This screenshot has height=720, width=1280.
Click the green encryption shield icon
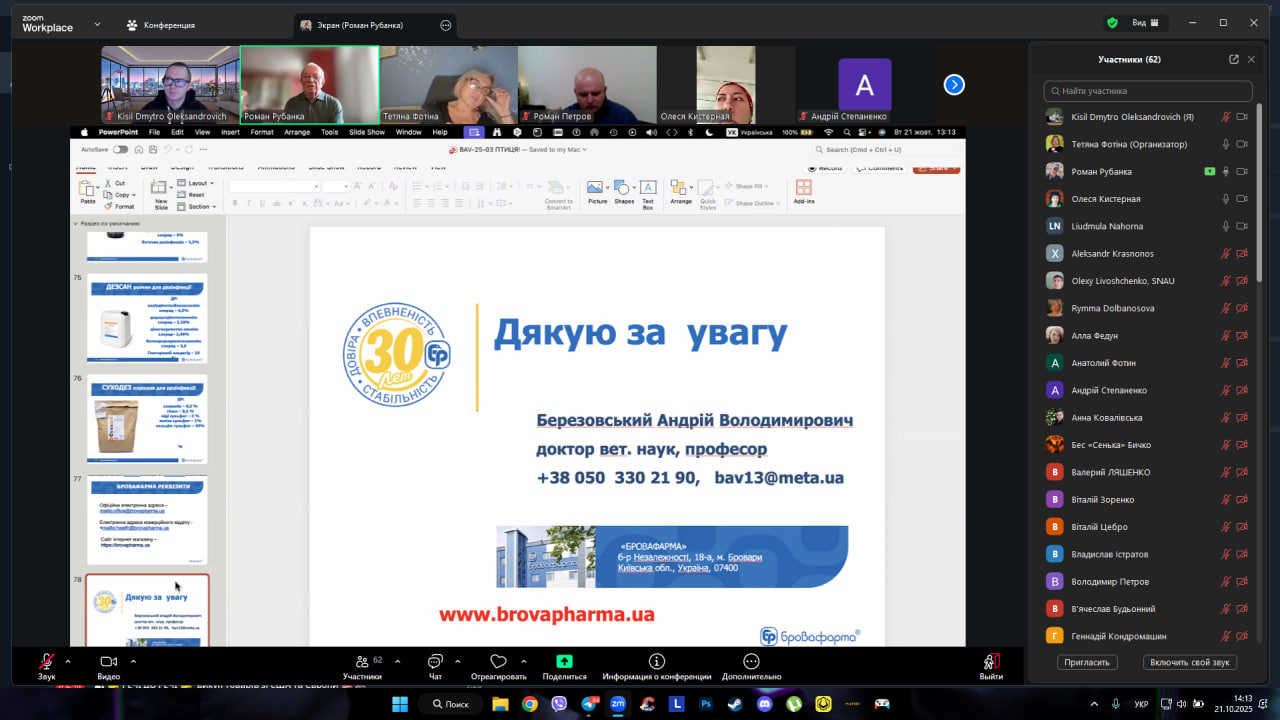click(1112, 23)
